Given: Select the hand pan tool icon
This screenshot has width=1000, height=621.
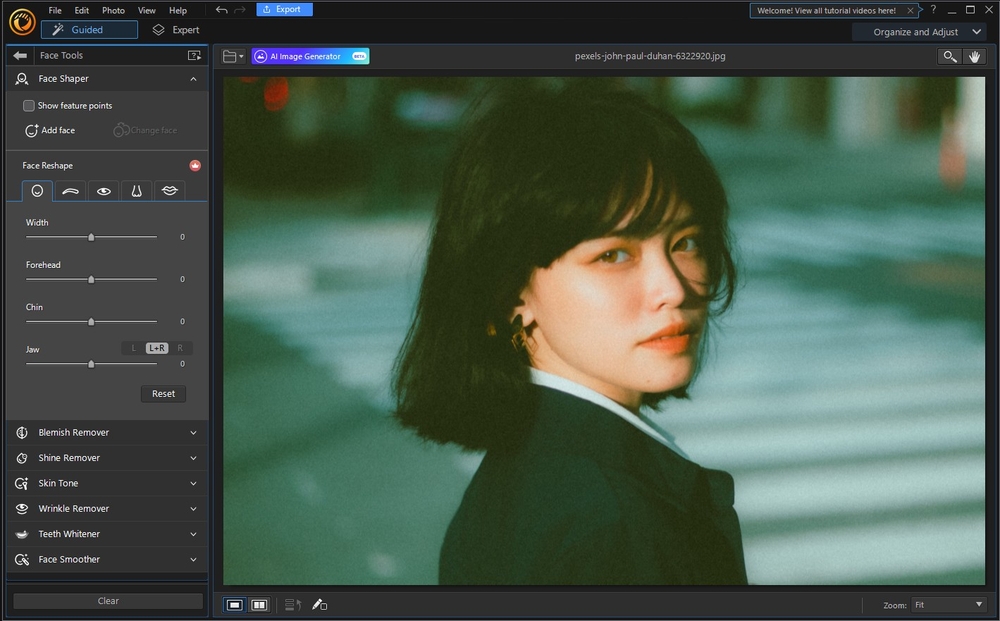Looking at the screenshot, I should click(975, 56).
